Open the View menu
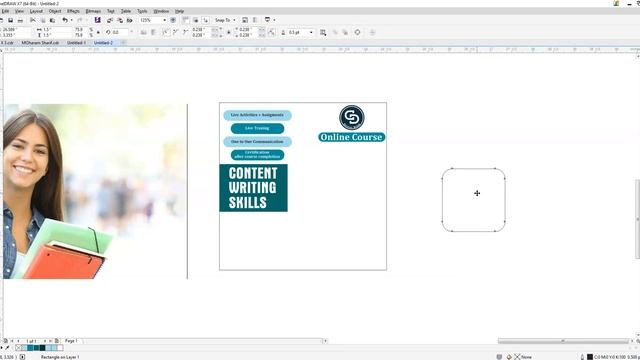 click(19, 11)
